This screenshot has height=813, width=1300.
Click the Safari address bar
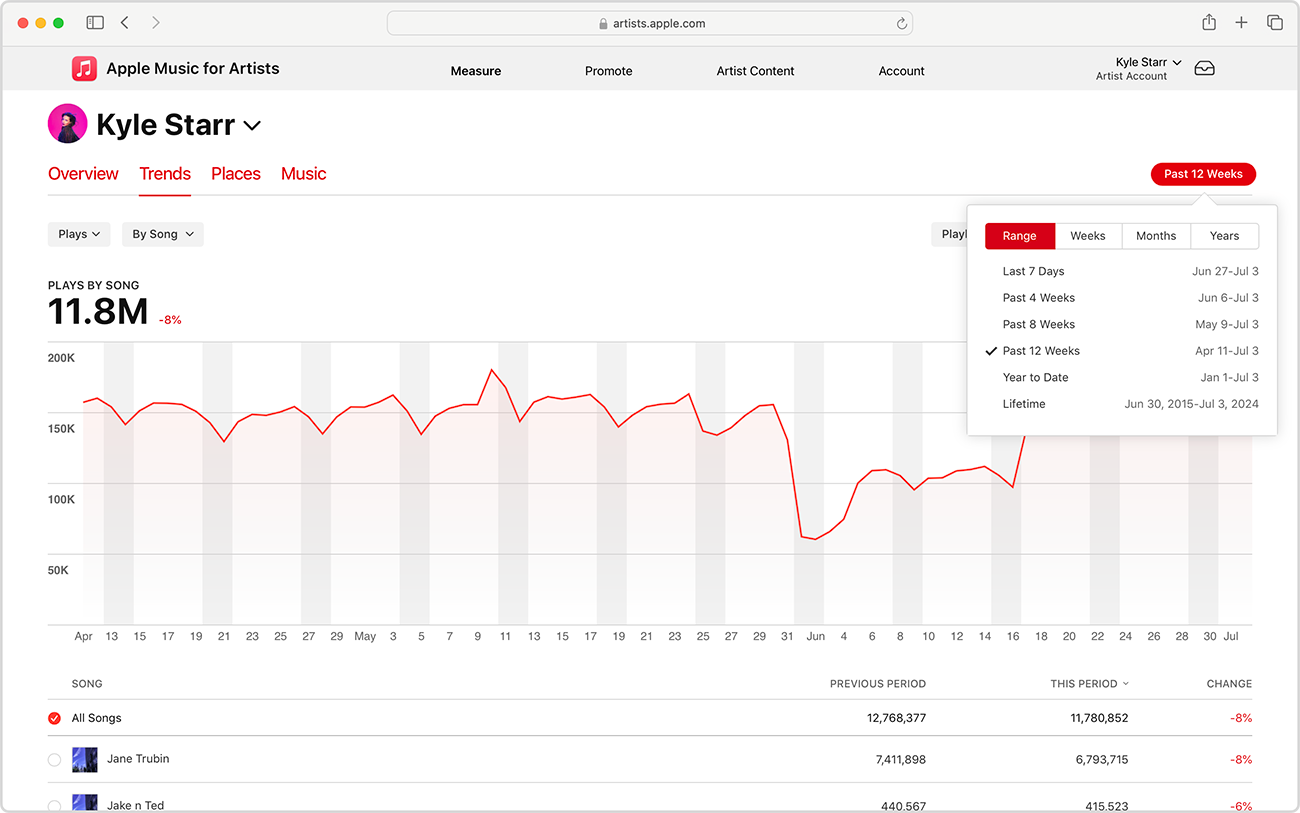(x=649, y=24)
